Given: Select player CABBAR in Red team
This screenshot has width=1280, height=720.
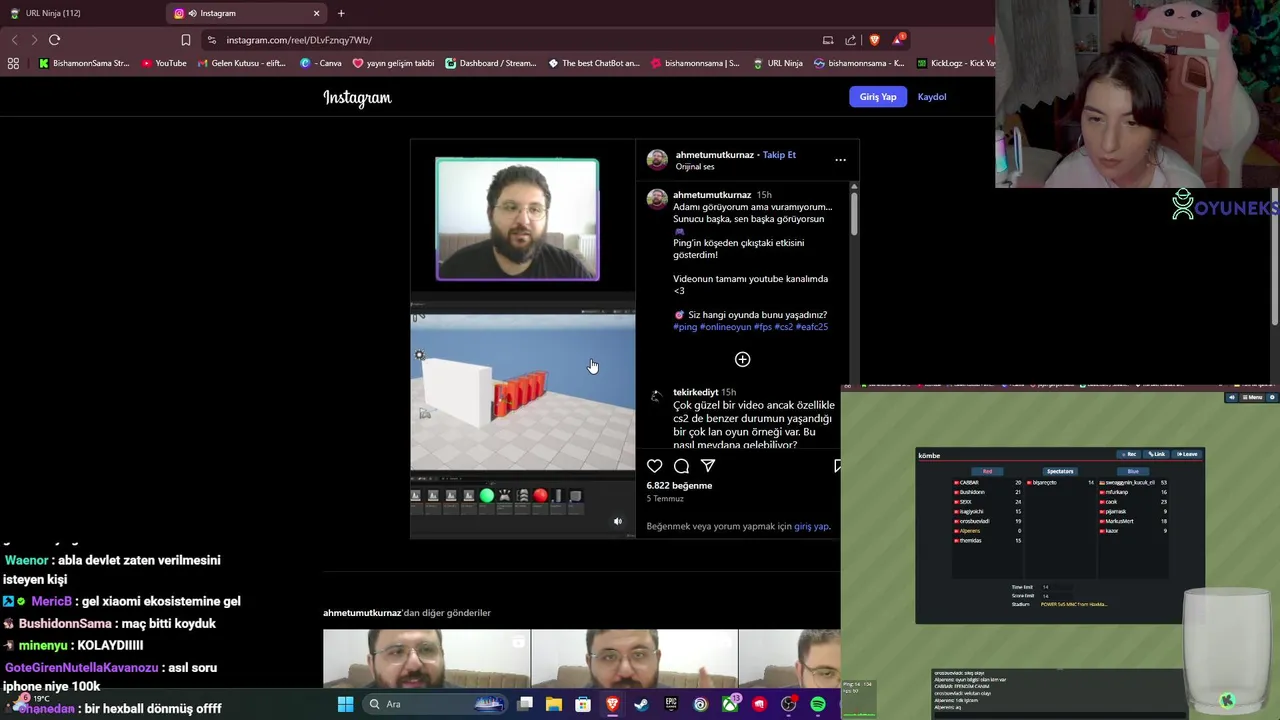Looking at the screenshot, I should tap(988, 482).
